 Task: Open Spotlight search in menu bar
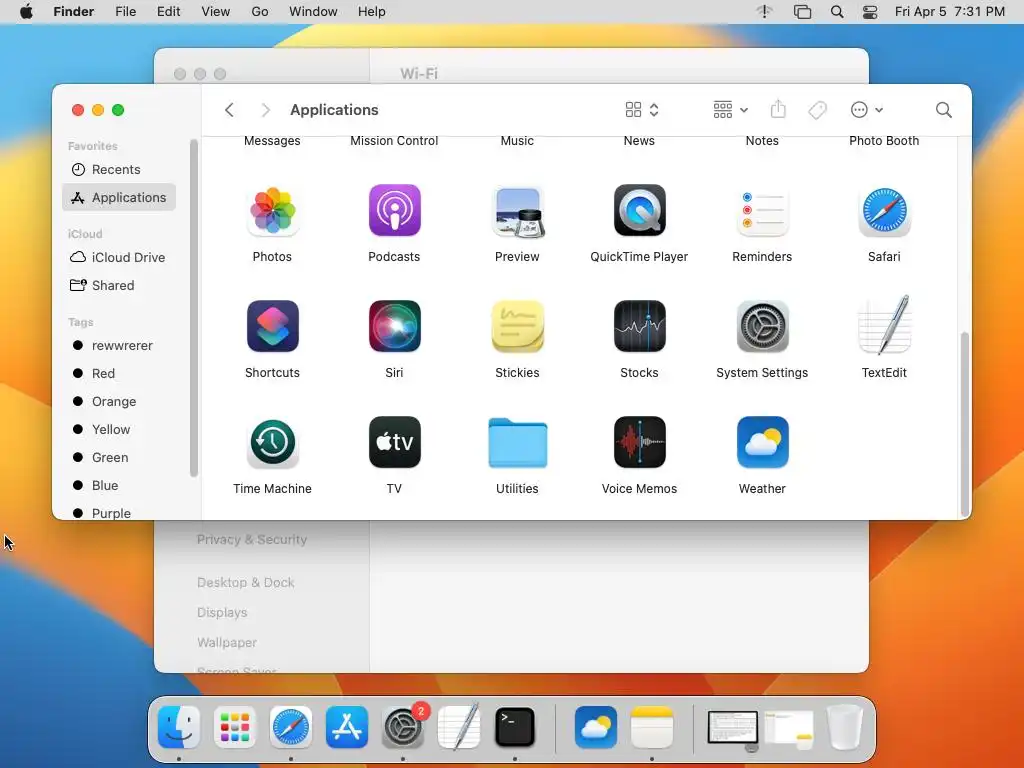(x=837, y=12)
